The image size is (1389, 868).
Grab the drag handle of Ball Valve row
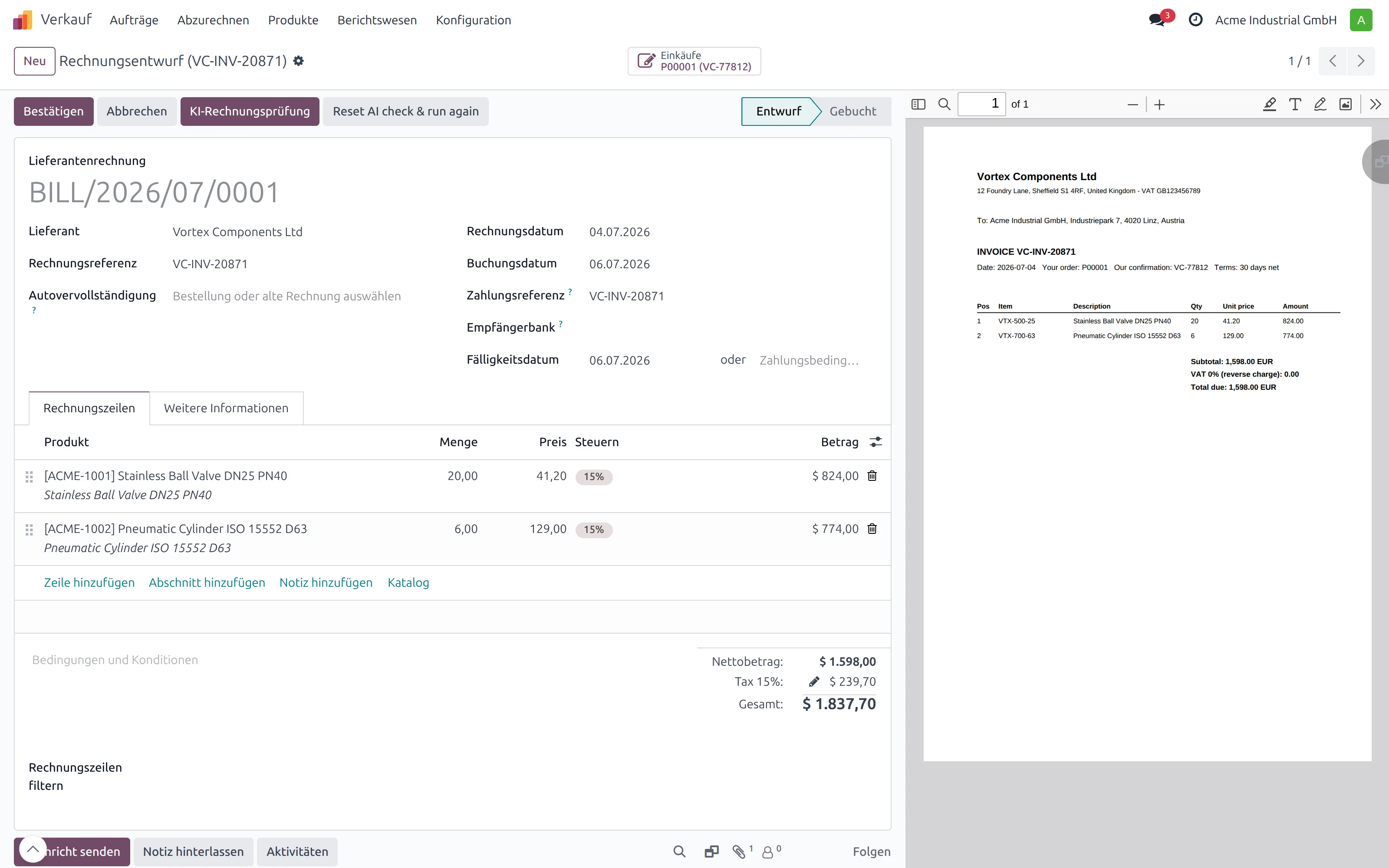[29, 477]
